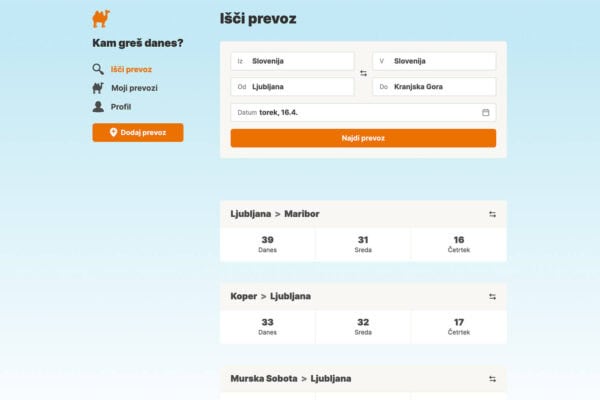
Task: View 31 rides Sreda for Ljubljana > Maribor
Action: pyautogui.click(x=363, y=244)
